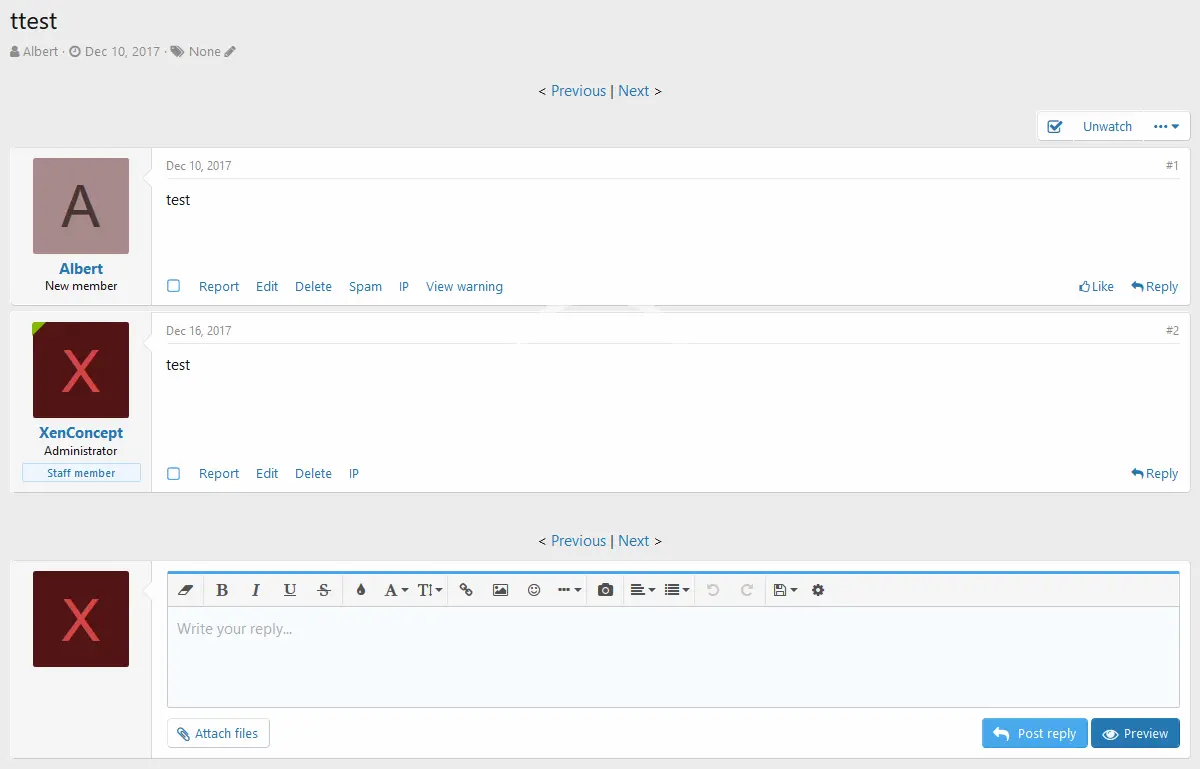Apply strikethrough formatting
This screenshot has width=1200, height=769.
(323, 590)
